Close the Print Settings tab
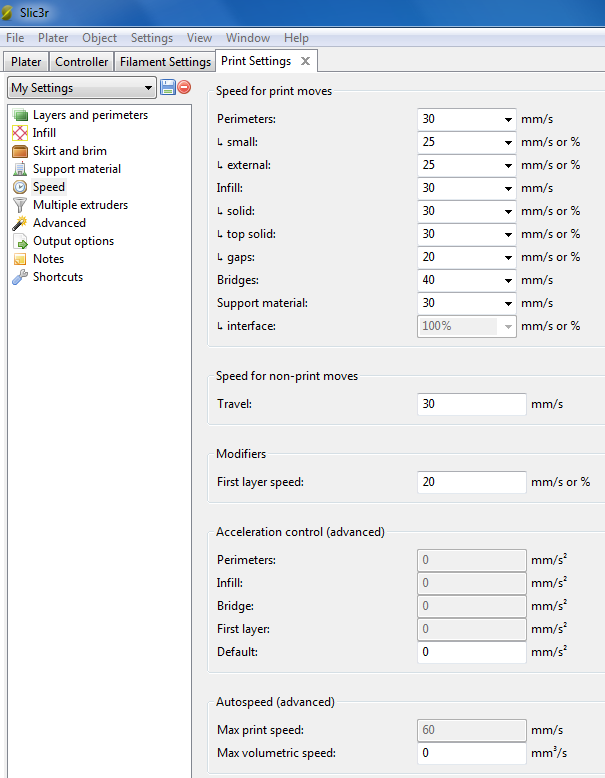Image resolution: width=605 pixels, height=778 pixels. (305, 61)
